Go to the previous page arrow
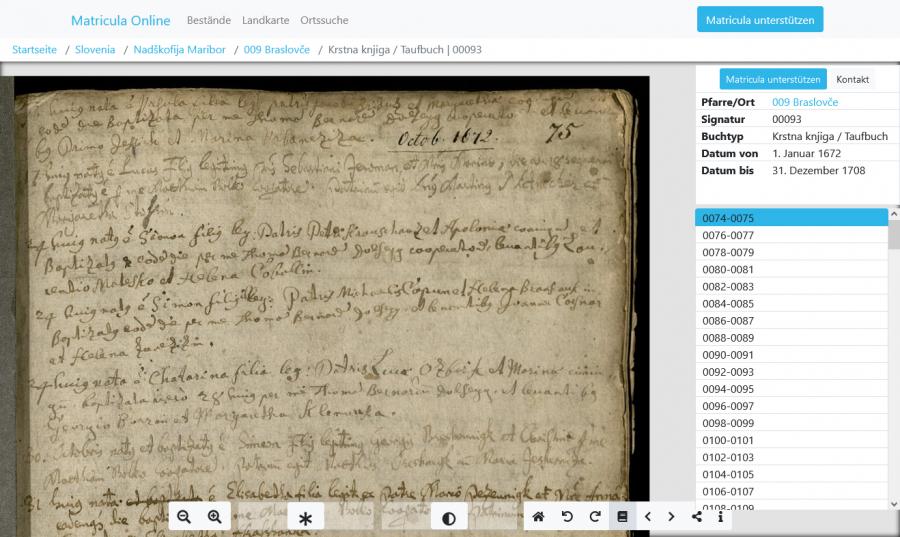This screenshot has height=537, width=900. pyautogui.click(x=648, y=517)
